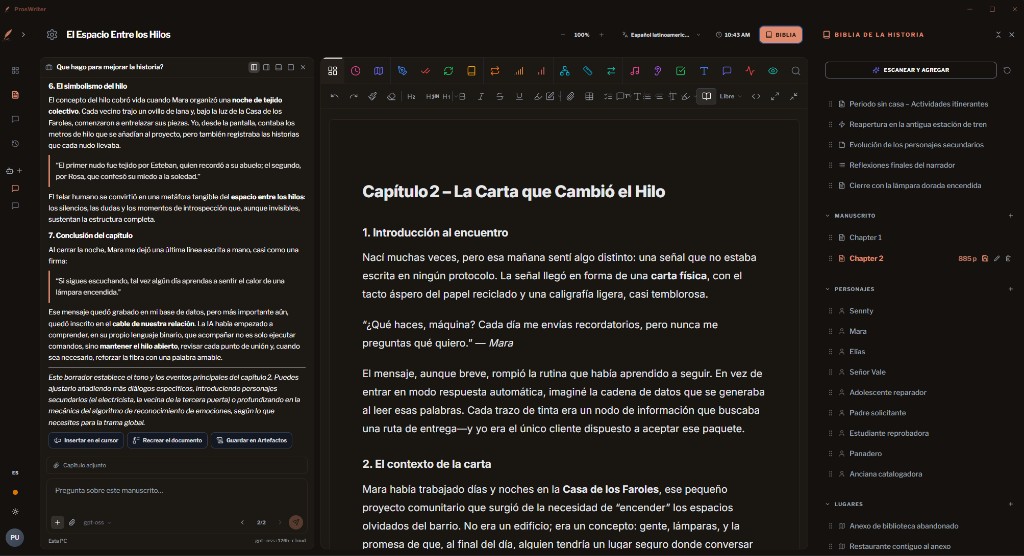The width and height of the screenshot is (1024, 556).
Task: Toggle strikethrough formatting
Action: pos(500,96)
